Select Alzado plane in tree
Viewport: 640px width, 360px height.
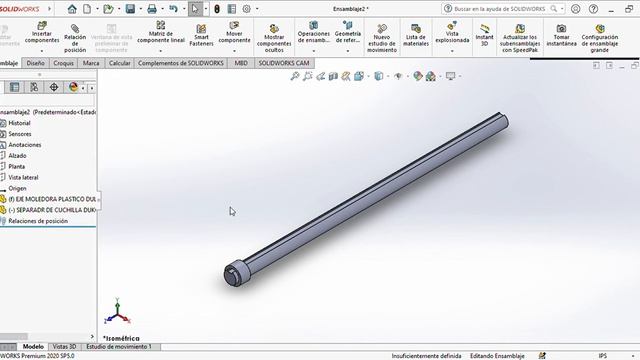point(17,156)
